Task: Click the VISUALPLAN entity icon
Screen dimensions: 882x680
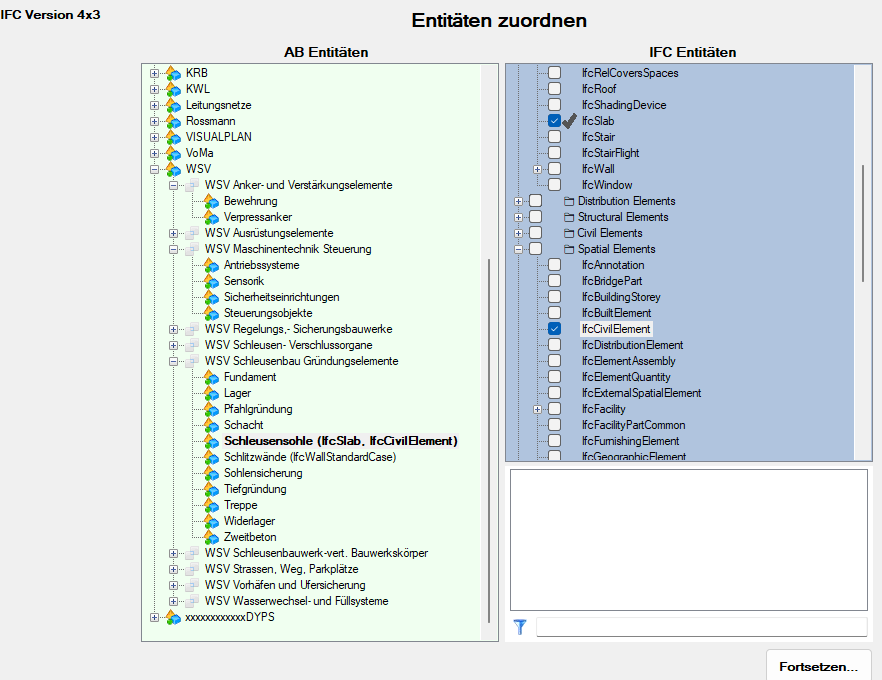Action: (173, 137)
